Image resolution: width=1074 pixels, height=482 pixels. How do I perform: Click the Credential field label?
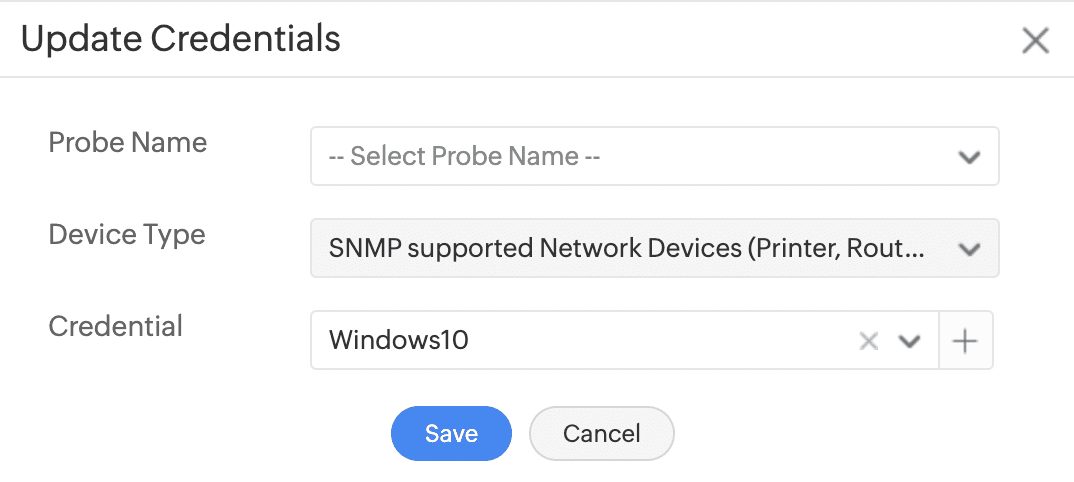115,327
